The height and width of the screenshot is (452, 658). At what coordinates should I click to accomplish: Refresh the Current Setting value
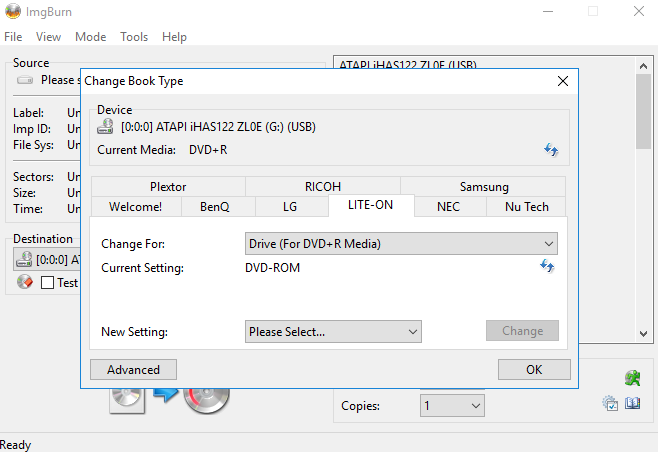(x=547, y=266)
